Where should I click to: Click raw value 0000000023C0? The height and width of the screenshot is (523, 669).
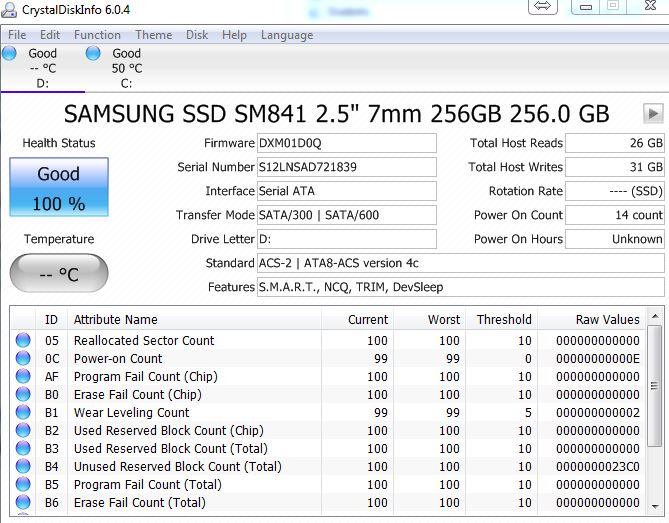click(598, 466)
